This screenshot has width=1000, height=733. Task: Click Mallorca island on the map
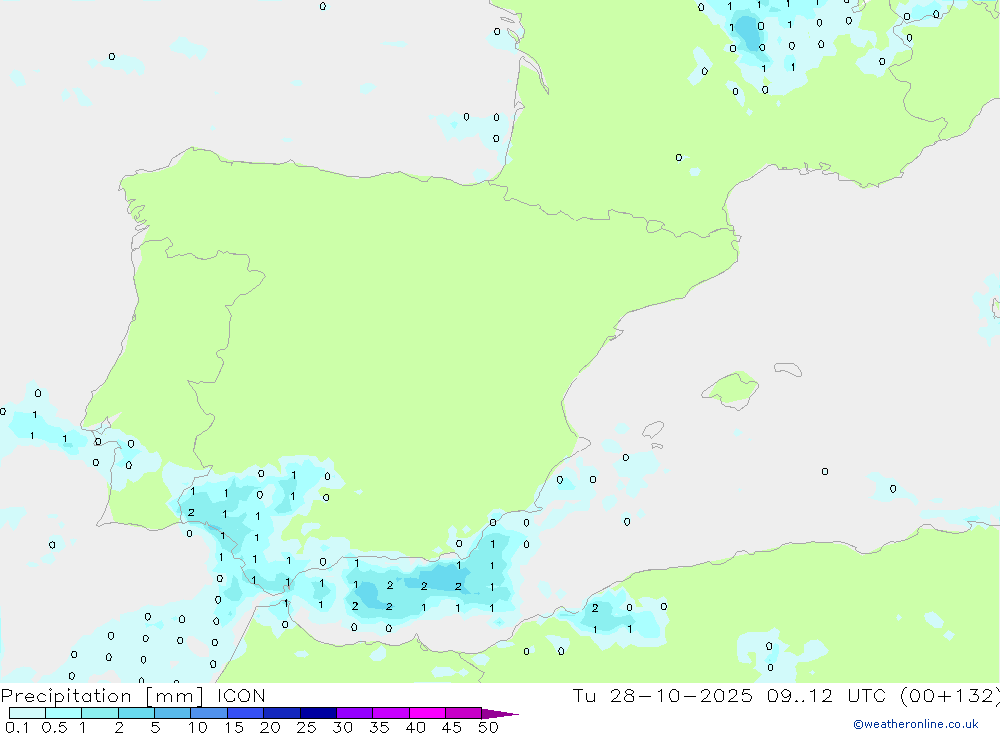coord(731,389)
